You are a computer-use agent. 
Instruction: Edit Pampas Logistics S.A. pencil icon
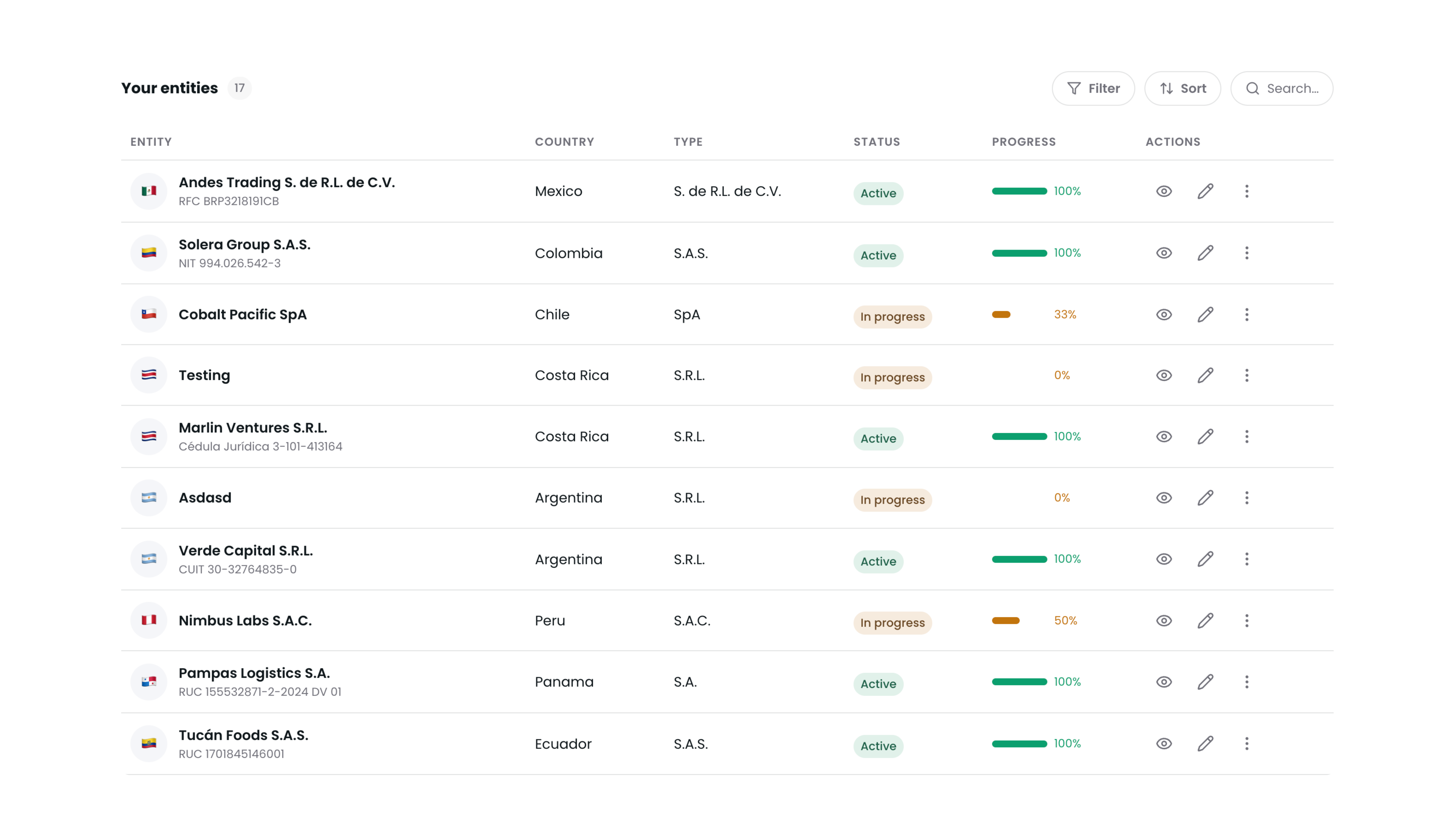[x=1205, y=682]
